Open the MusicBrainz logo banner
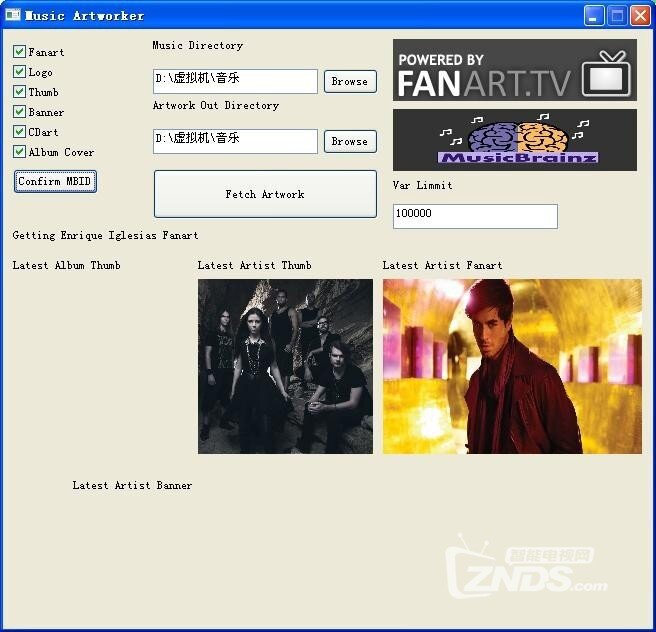Viewport: 656px width, 632px height. pyautogui.click(x=515, y=140)
